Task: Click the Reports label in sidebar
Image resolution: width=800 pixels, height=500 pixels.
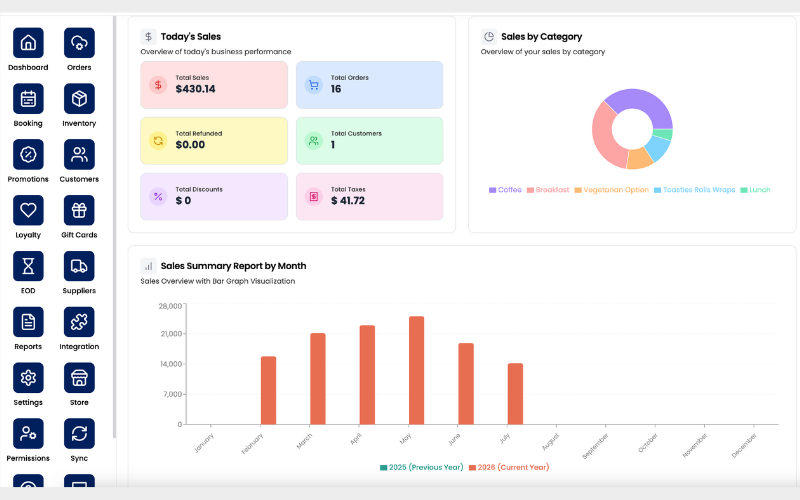Action: [x=28, y=346]
